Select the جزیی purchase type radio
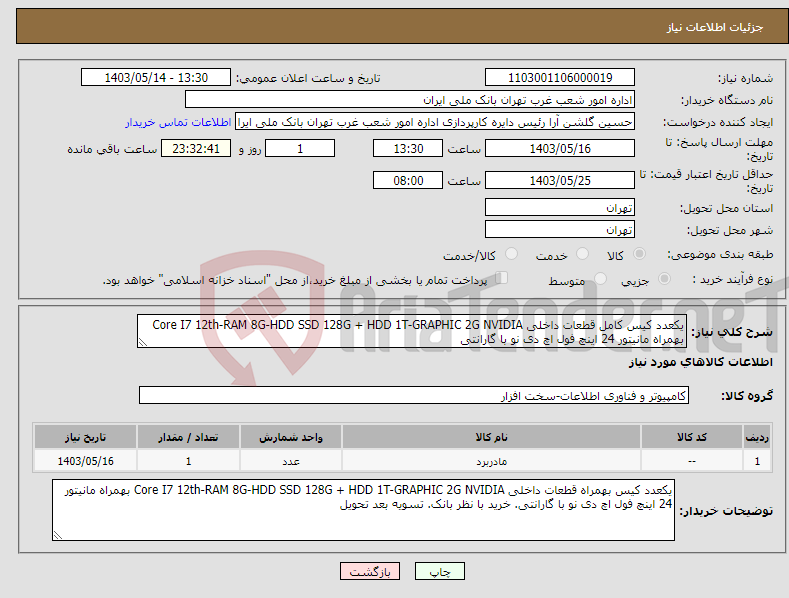The height and width of the screenshot is (598, 789). pyautogui.click(x=664, y=278)
